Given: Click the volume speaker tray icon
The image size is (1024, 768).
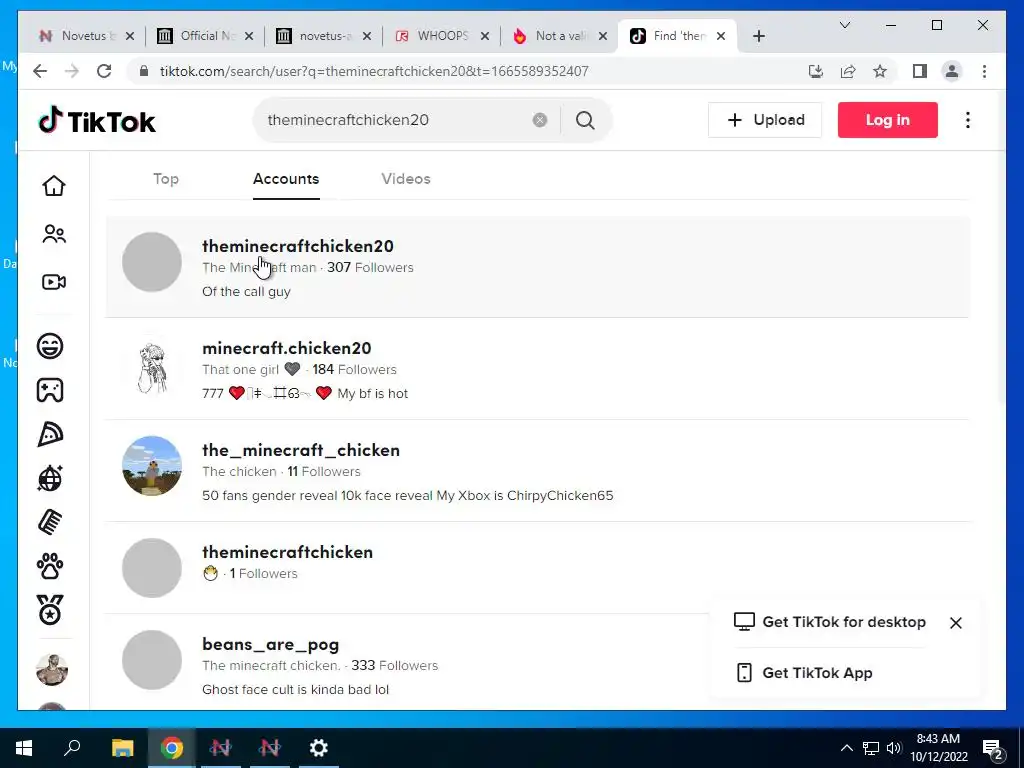Looking at the screenshot, I should (893, 748).
